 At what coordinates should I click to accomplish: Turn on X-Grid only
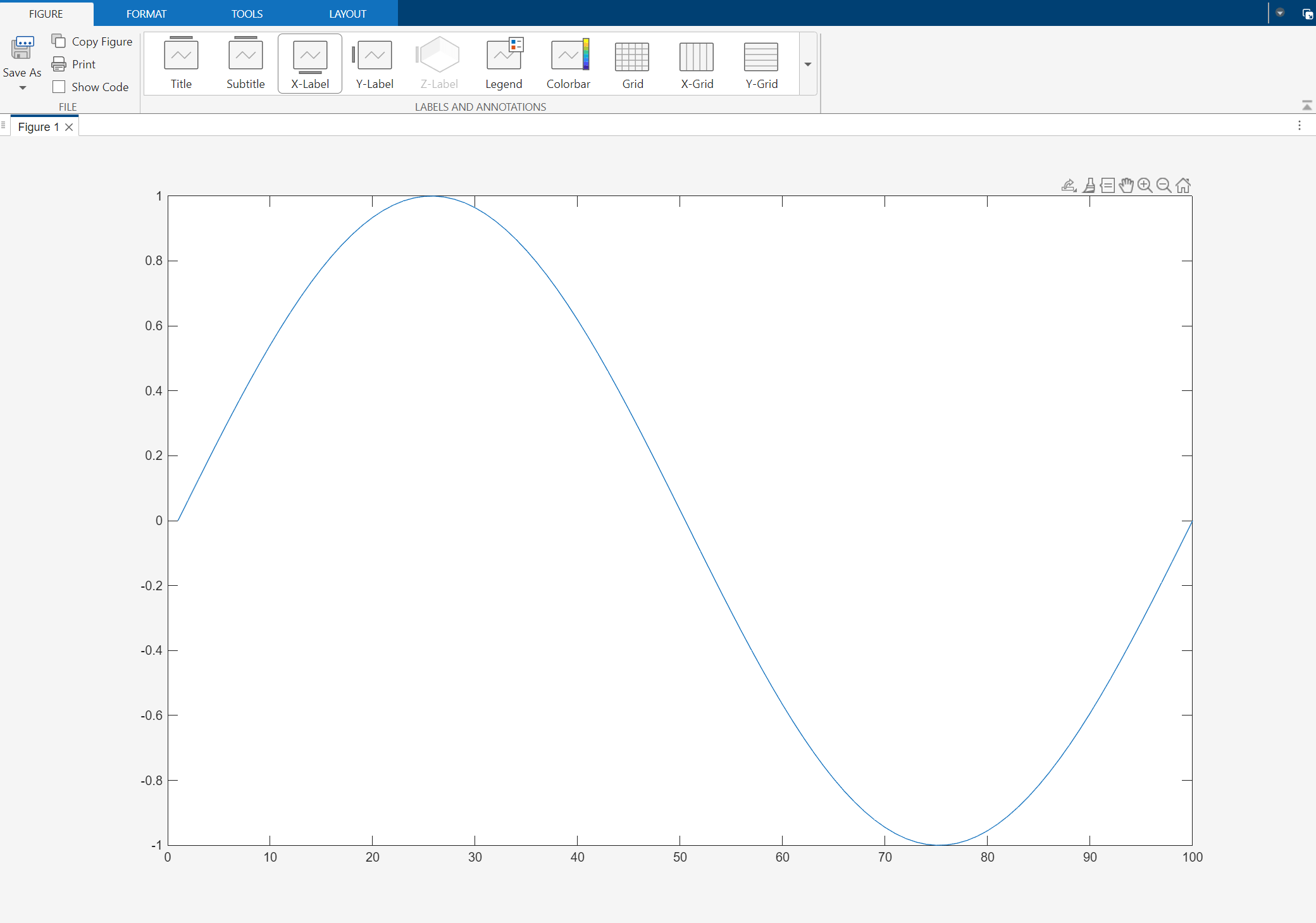coord(696,63)
